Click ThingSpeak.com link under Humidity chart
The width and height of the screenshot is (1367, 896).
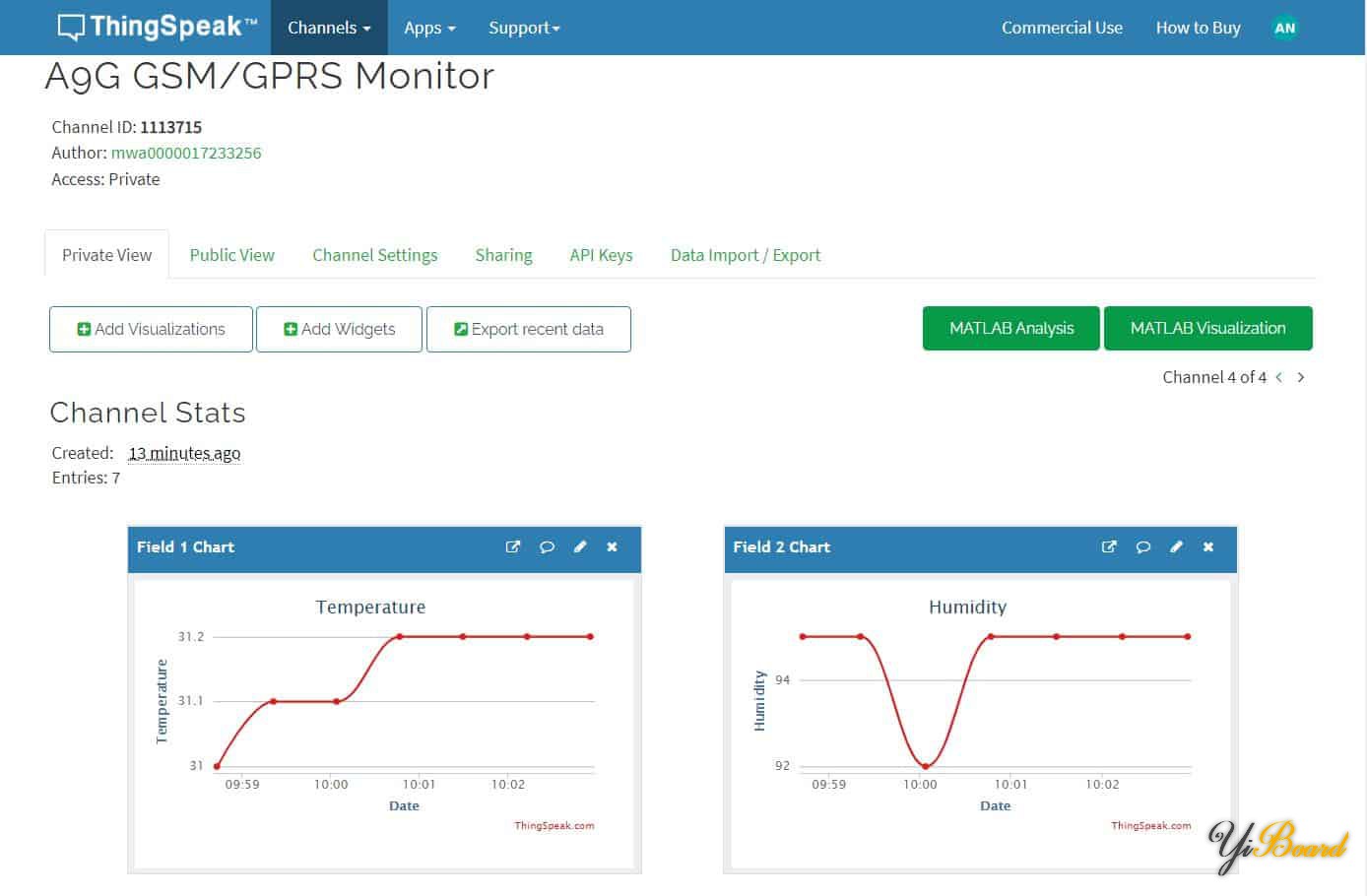[x=1150, y=825]
